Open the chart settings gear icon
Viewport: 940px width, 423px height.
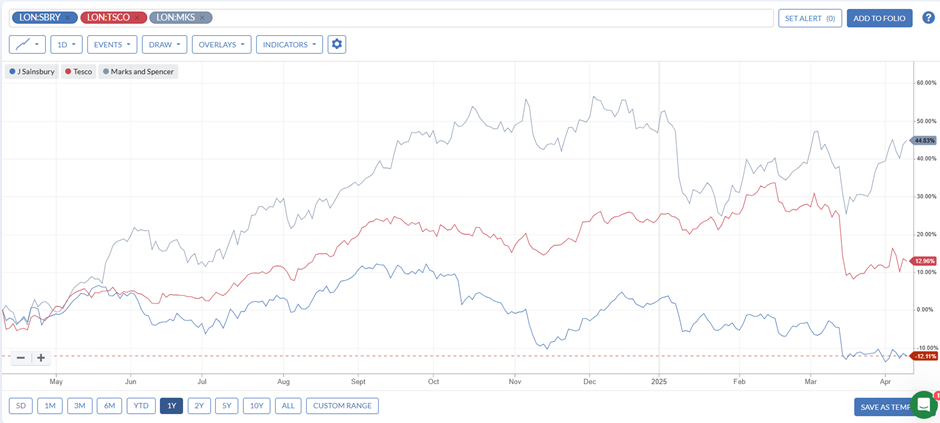337,44
